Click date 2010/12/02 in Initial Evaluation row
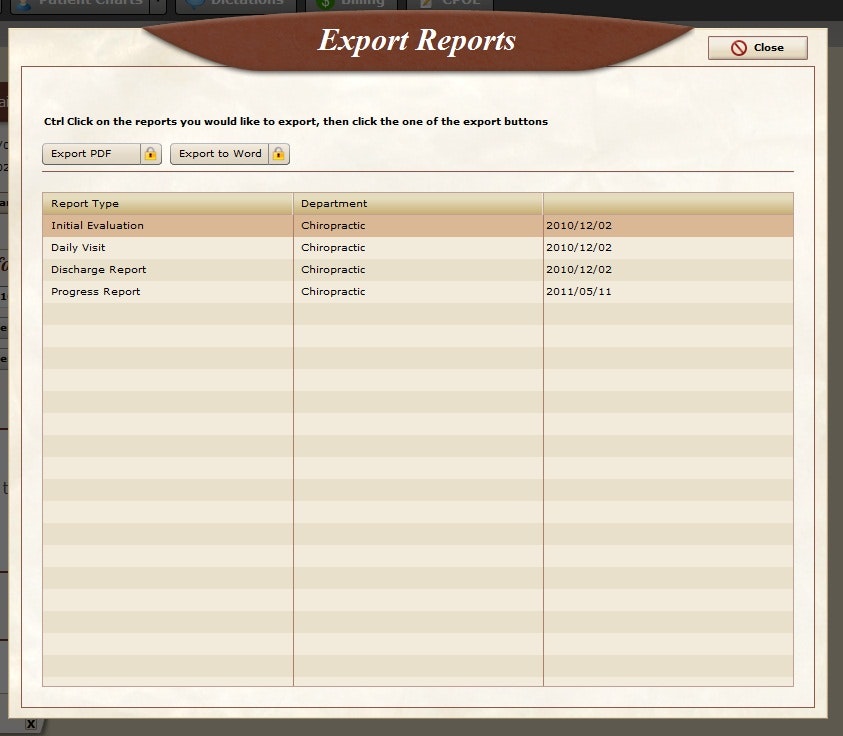This screenshot has width=843, height=736. [579, 226]
